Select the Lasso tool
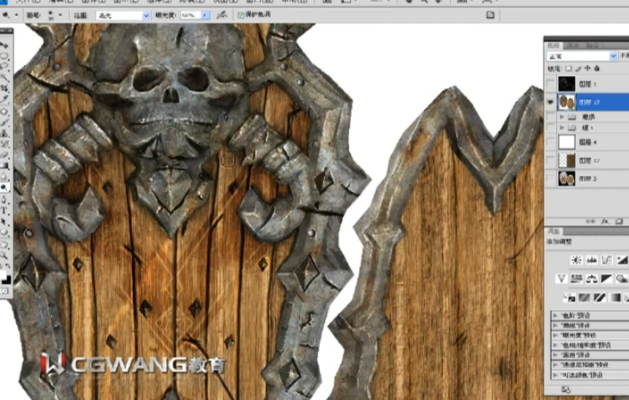629x400 pixels. point(4,66)
